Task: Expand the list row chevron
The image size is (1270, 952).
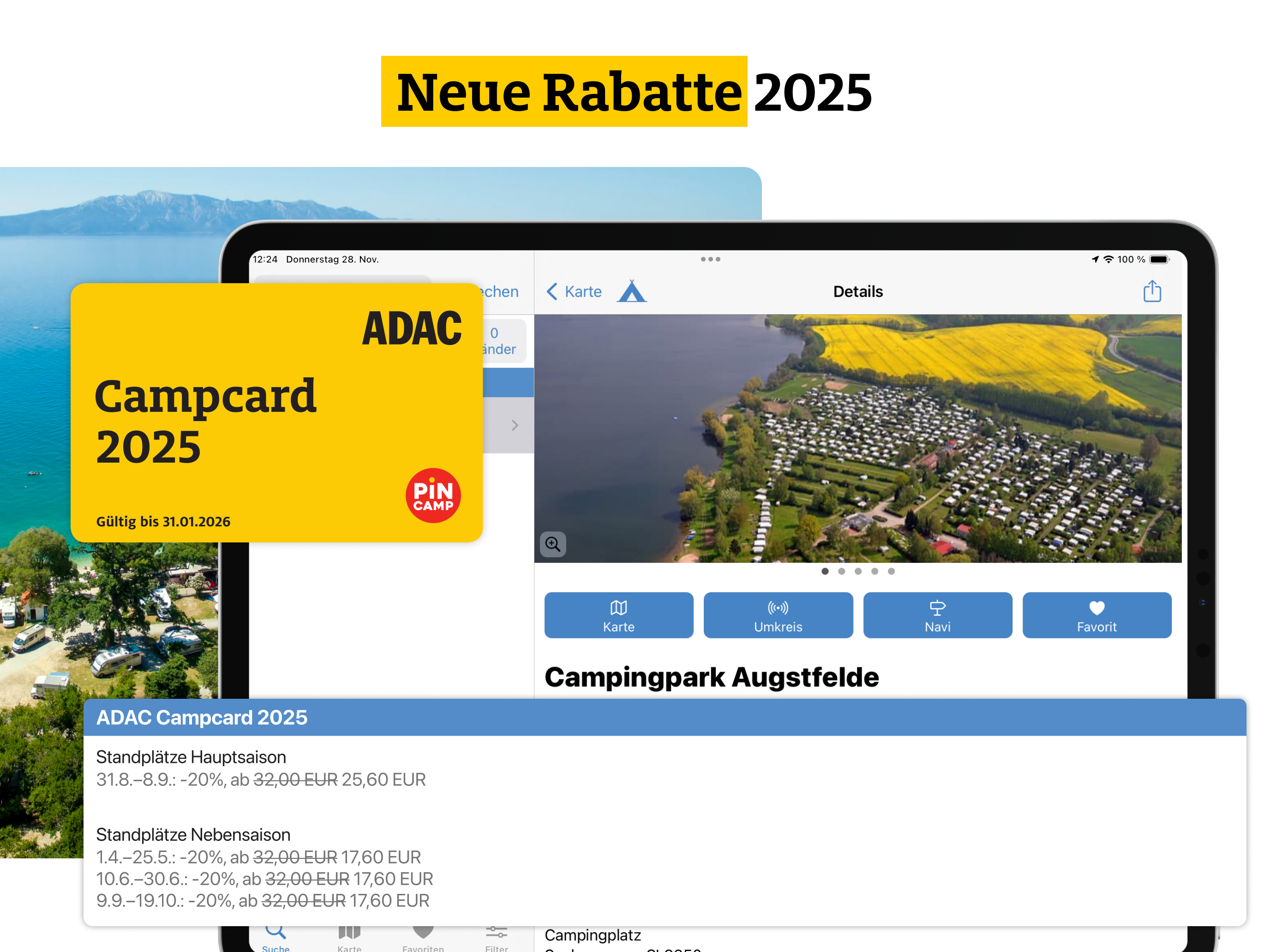Action: click(x=515, y=425)
